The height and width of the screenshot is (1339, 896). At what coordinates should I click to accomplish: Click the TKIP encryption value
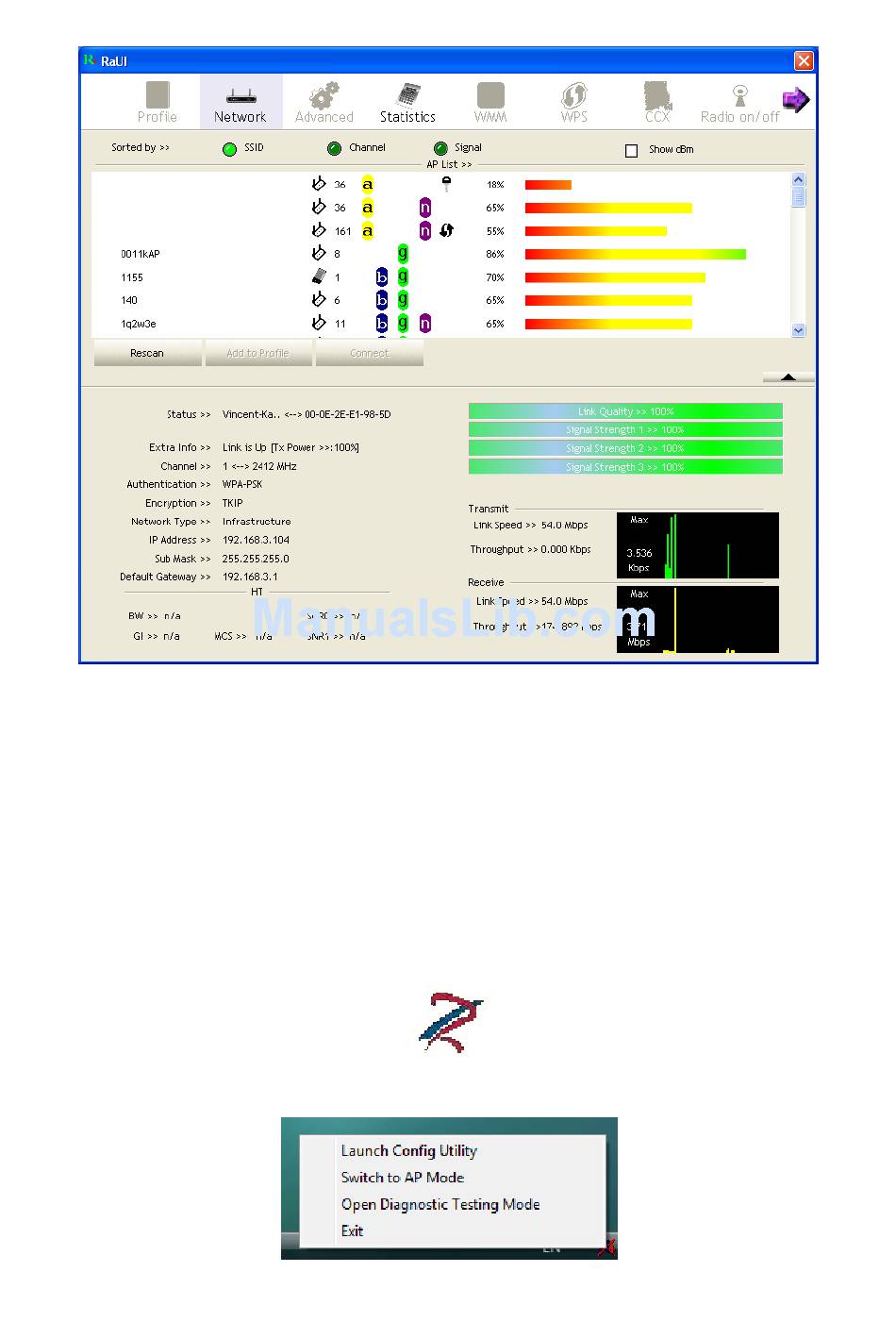(x=233, y=503)
